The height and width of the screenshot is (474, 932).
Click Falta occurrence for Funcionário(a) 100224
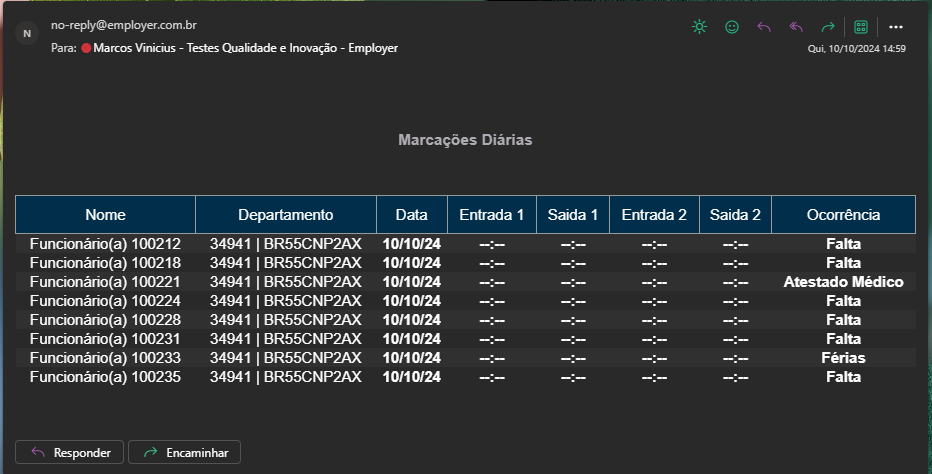[843, 301]
